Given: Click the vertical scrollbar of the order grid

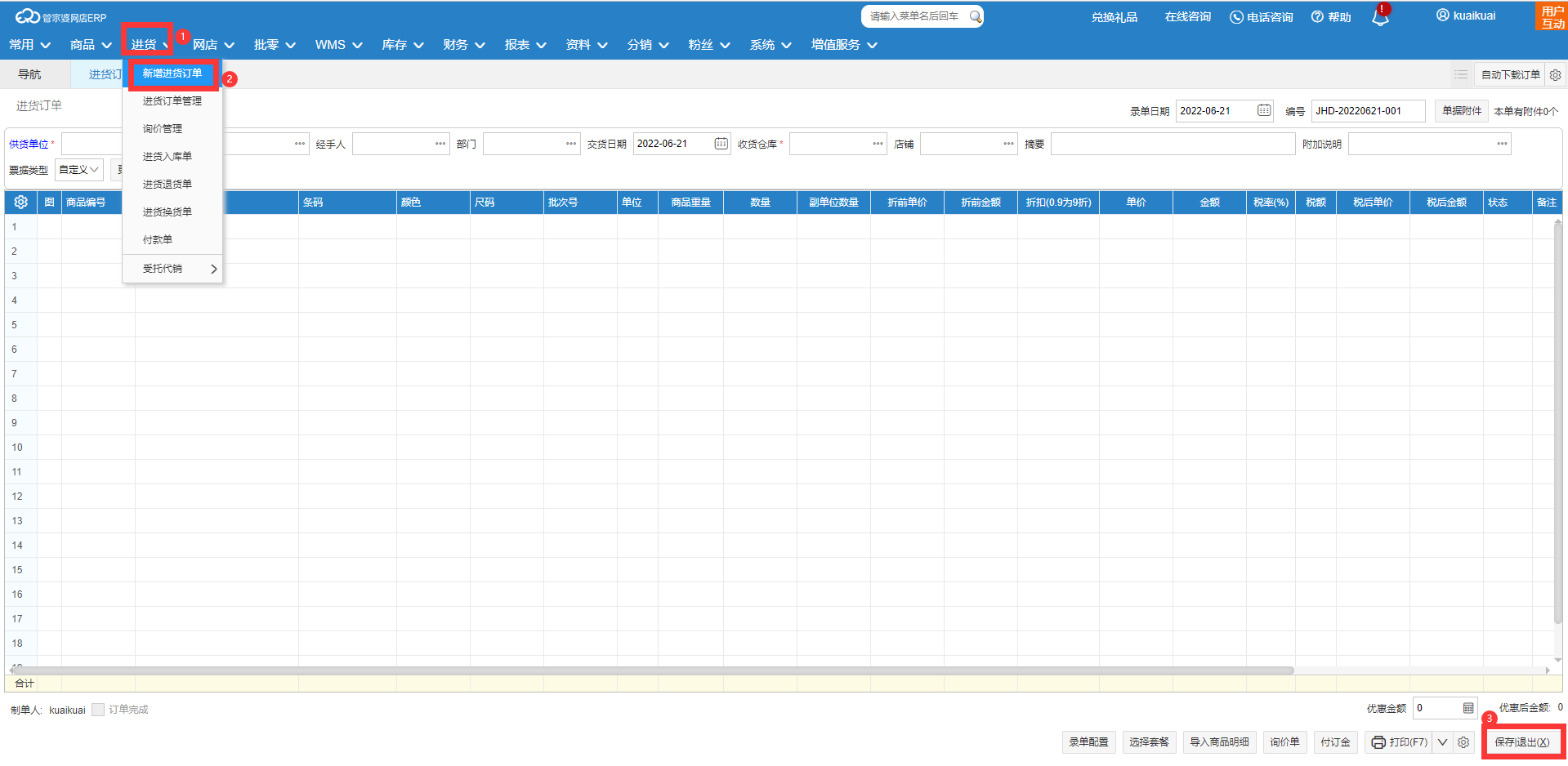Looking at the screenshot, I should [x=1557, y=422].
